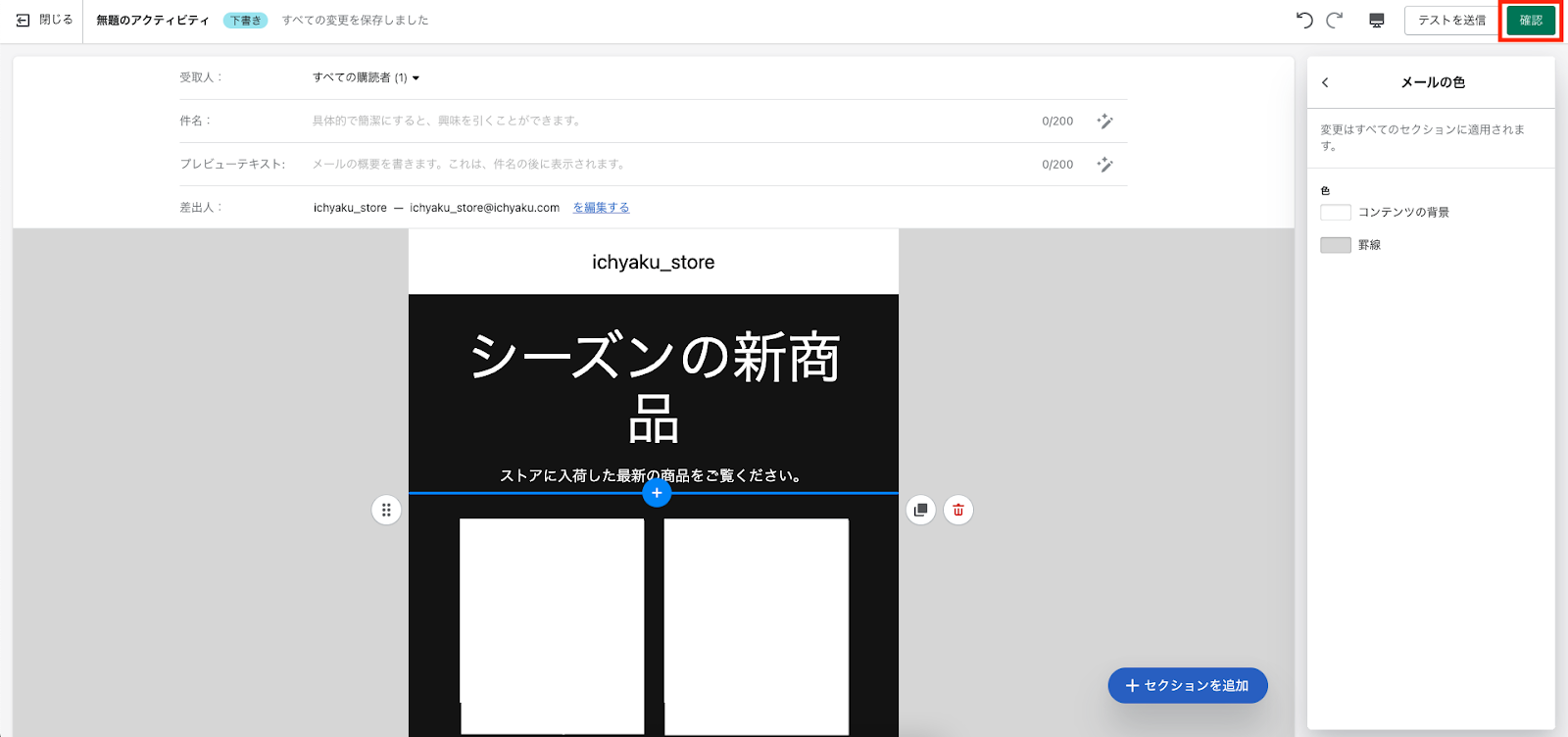Undo the last change
The height and width of the screenshot is (737, 1568).
tap(1304, 21)
